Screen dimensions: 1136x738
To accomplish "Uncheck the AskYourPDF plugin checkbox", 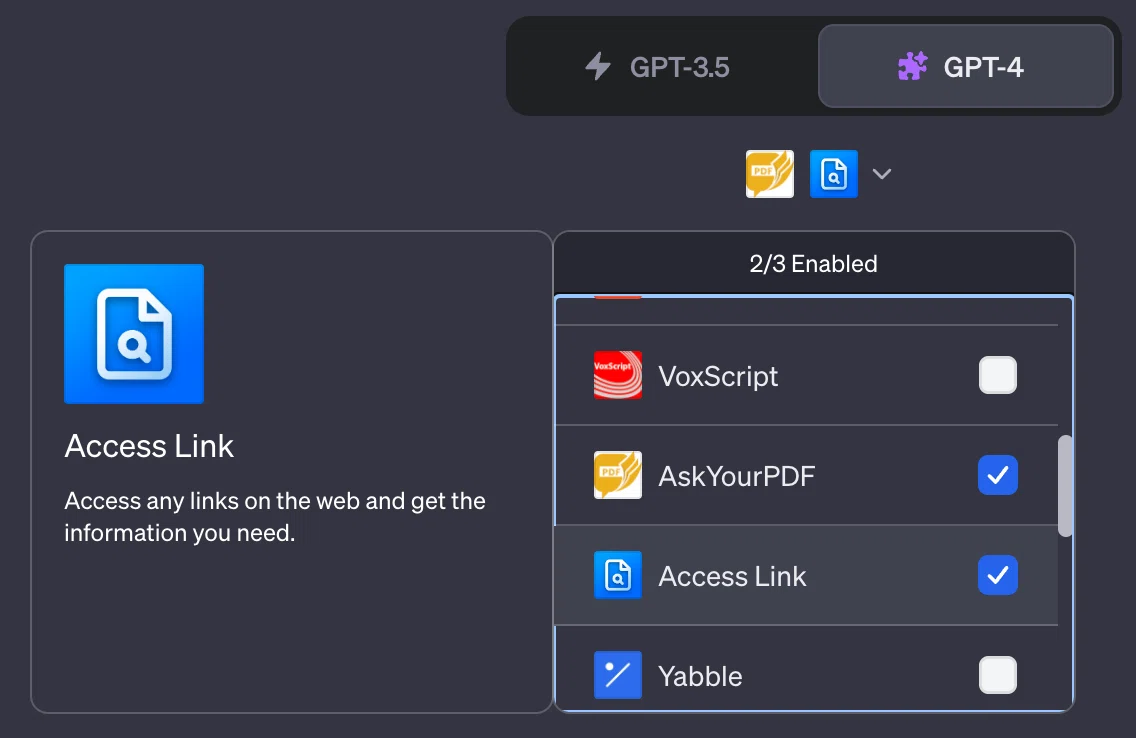I will [998, 475].
